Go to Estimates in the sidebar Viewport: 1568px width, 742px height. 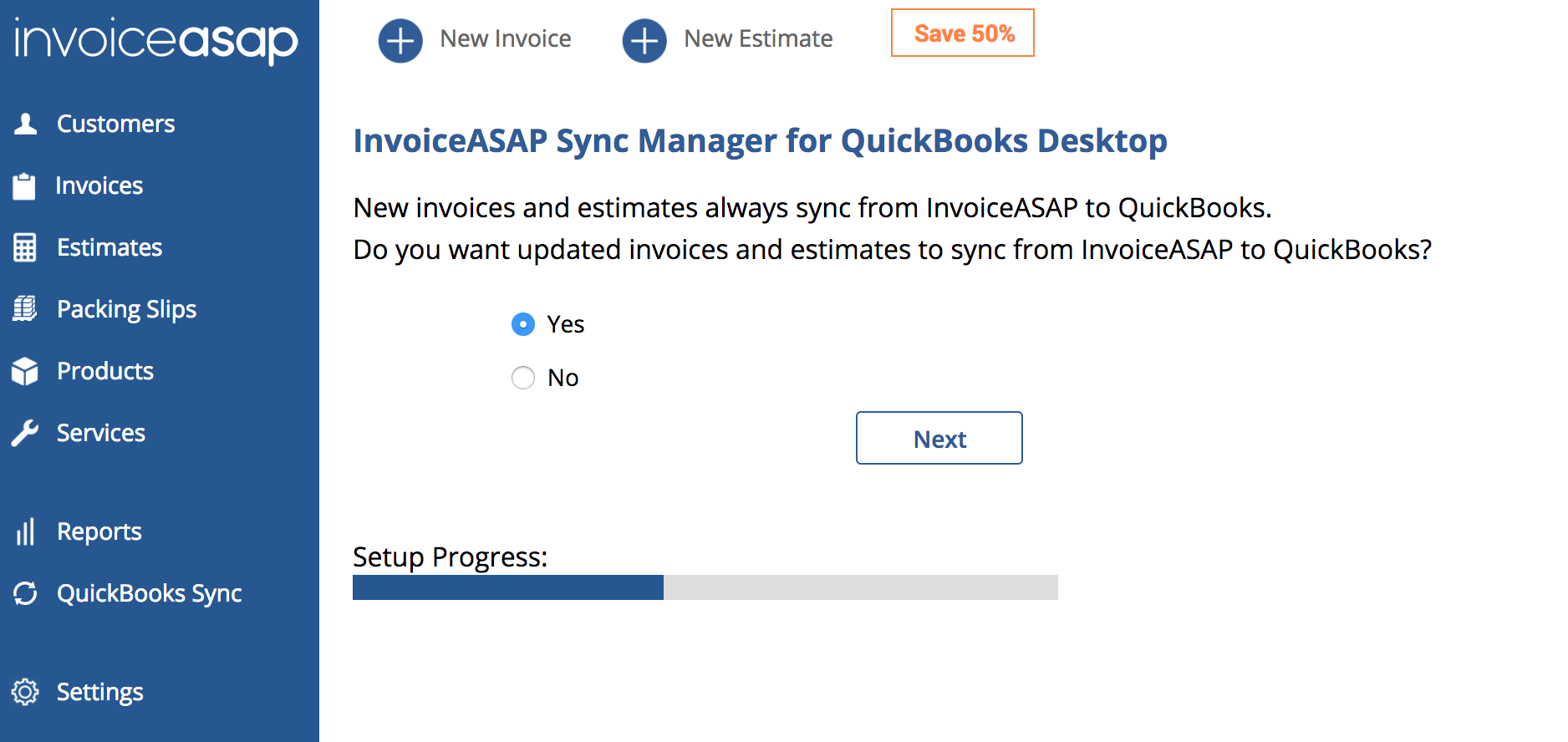(109, 247)
